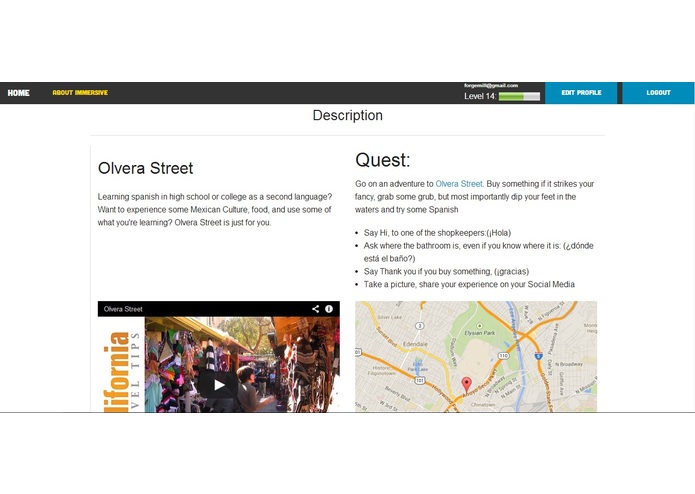Click the forgemill@gmail.com account email
The height and width of the screenshot is (494, 695).
click(x=491, y=86)
